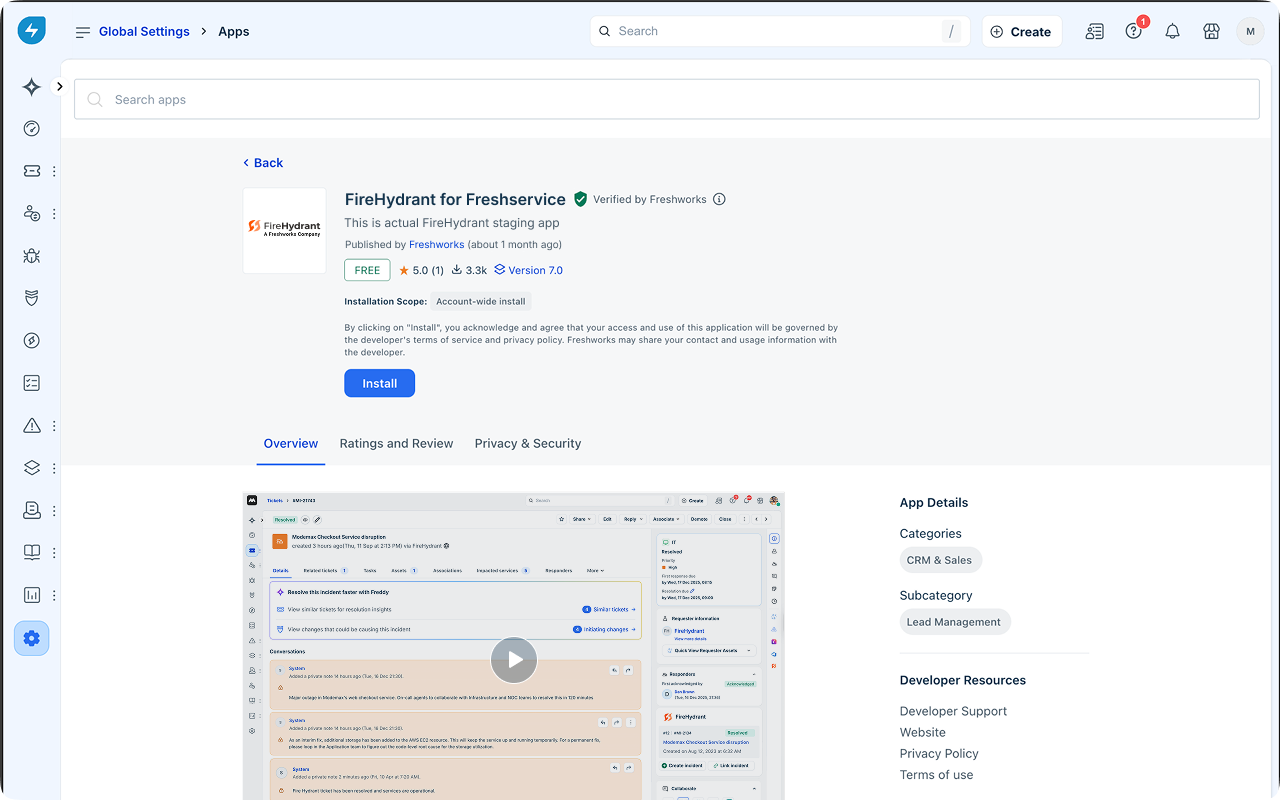
Task: Click the Search apps input field
Action: pos(667,99)
